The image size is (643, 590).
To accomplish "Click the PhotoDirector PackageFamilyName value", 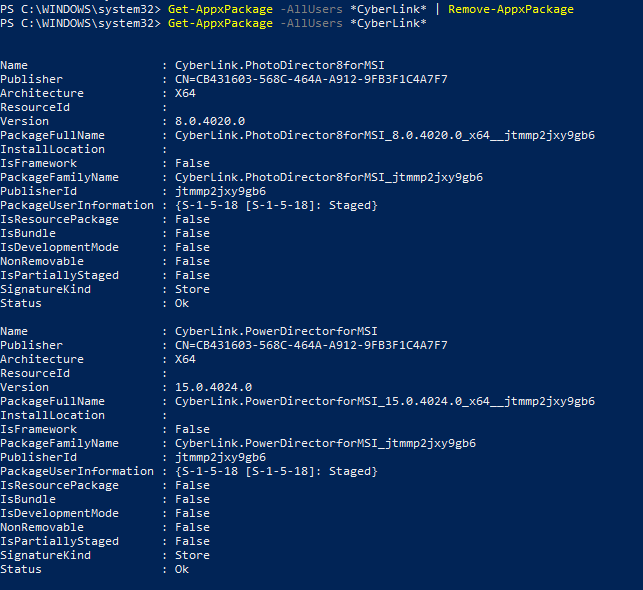I will [329, 177].
